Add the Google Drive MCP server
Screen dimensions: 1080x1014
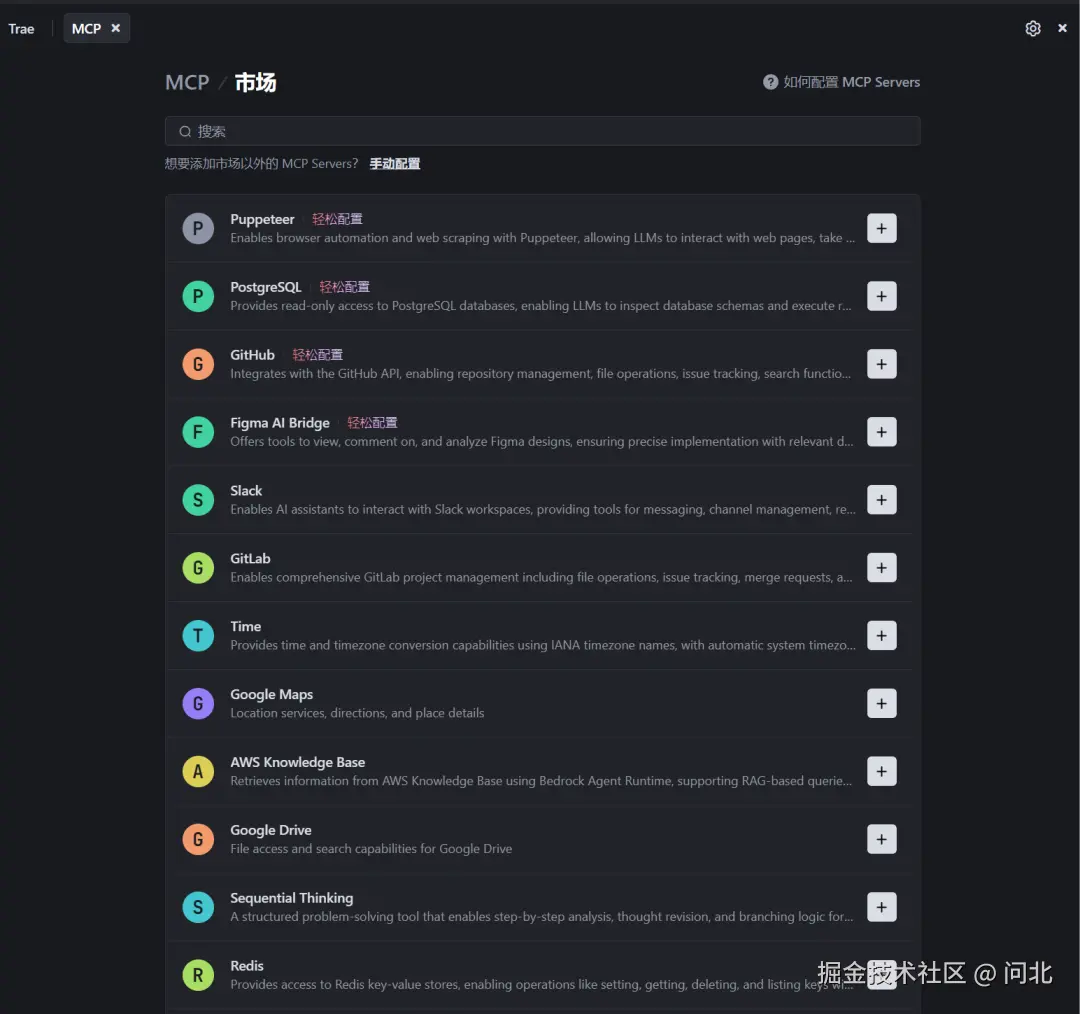pyautogui.click(x=881, y=839)
